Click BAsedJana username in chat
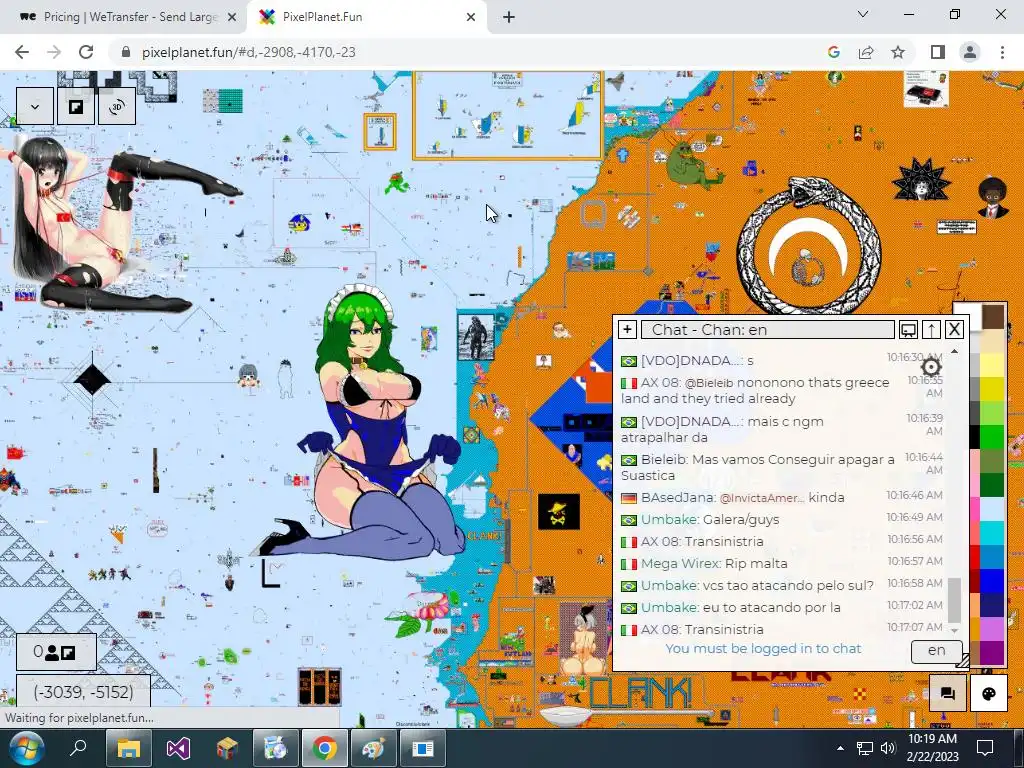 (678, 498)
